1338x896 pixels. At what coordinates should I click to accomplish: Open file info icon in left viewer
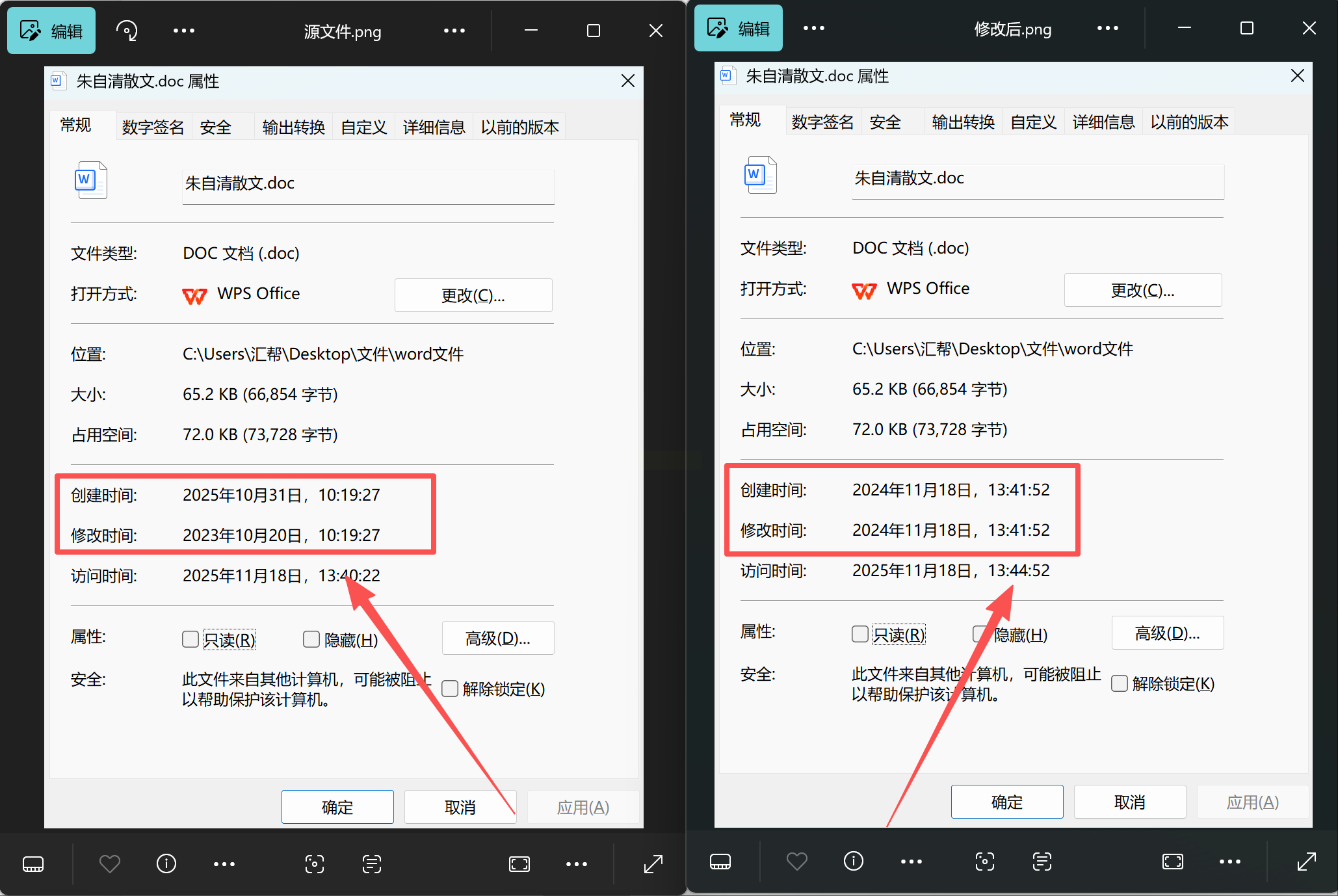166,863
